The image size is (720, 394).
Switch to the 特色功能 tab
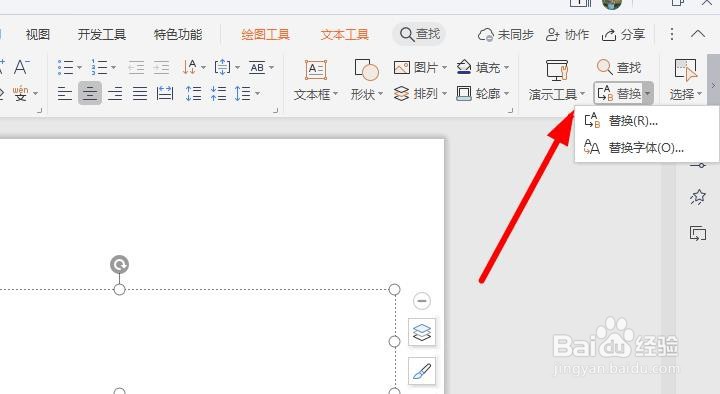(178, 34)
